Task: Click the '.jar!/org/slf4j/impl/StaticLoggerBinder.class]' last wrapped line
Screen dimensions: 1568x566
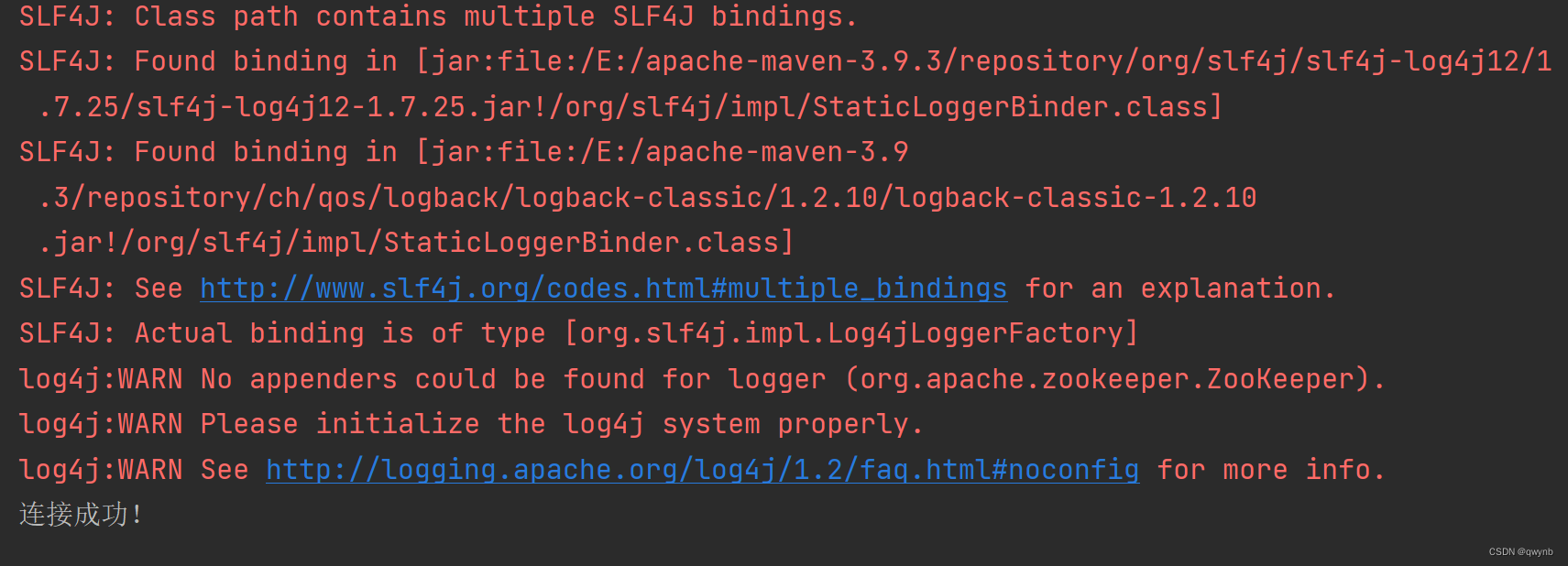Action: pyautogui.click(x=416, y=243)
